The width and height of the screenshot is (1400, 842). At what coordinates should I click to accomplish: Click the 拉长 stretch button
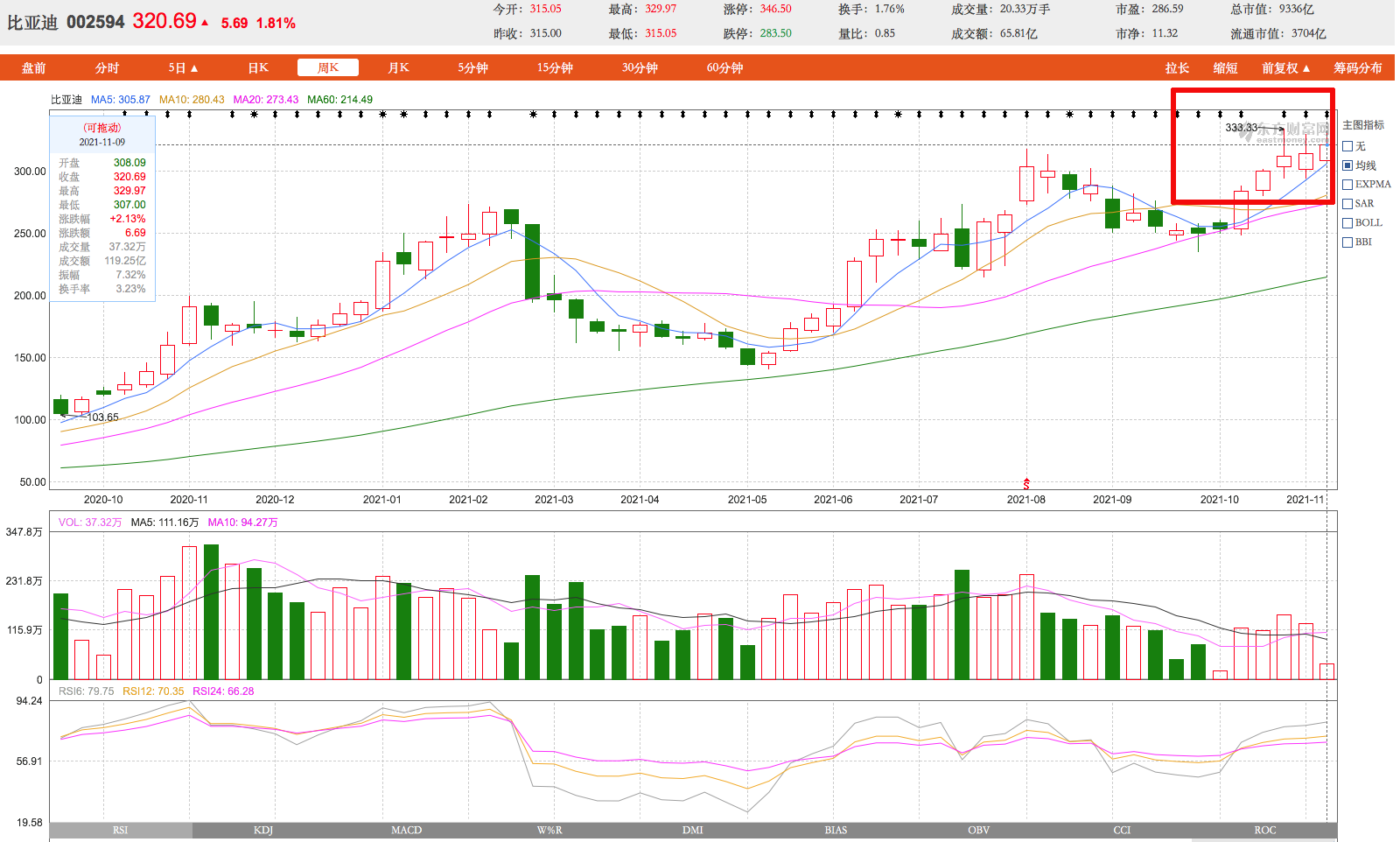coord(1177,67)
